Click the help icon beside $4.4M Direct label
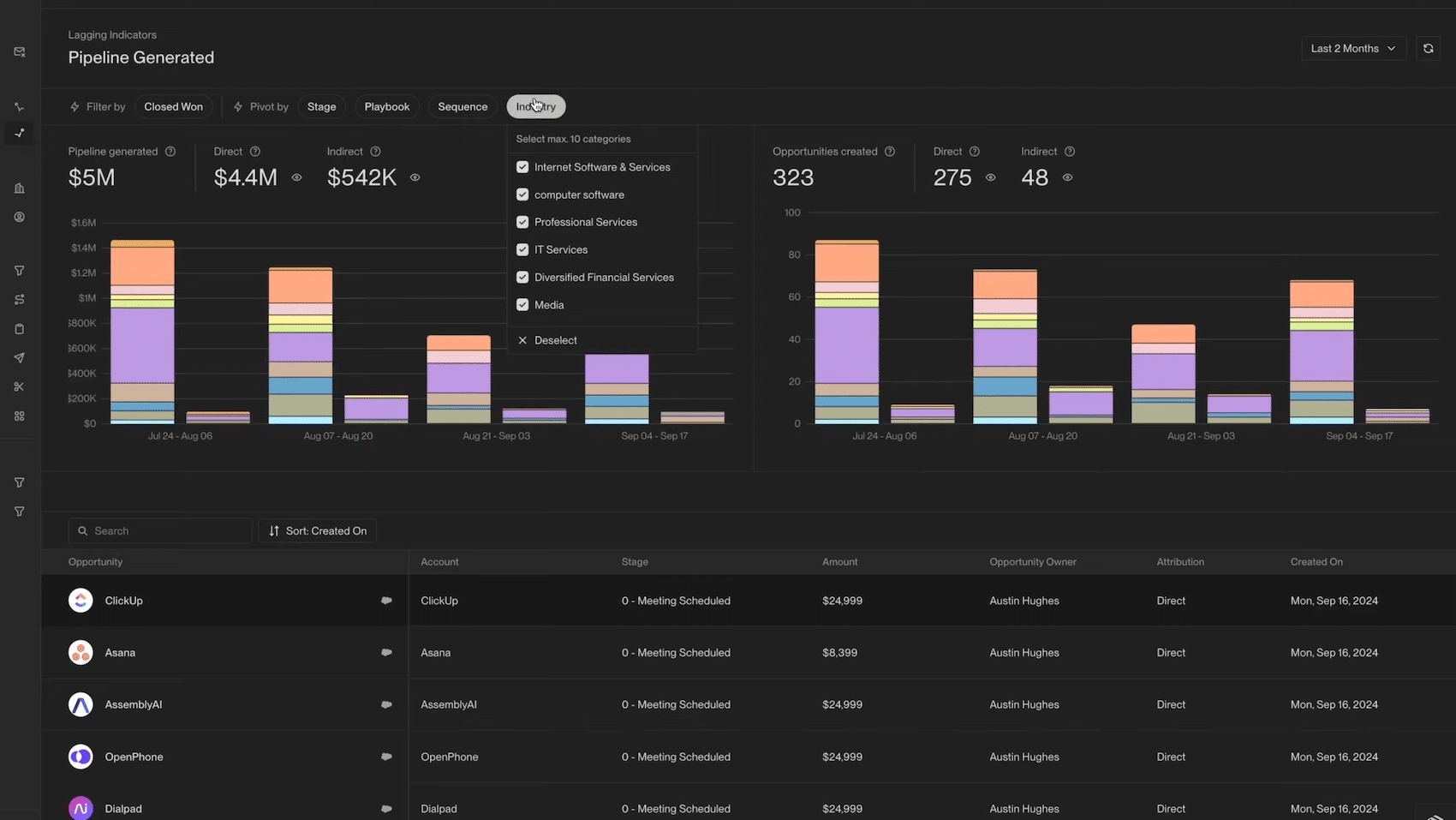 (254, 152)
